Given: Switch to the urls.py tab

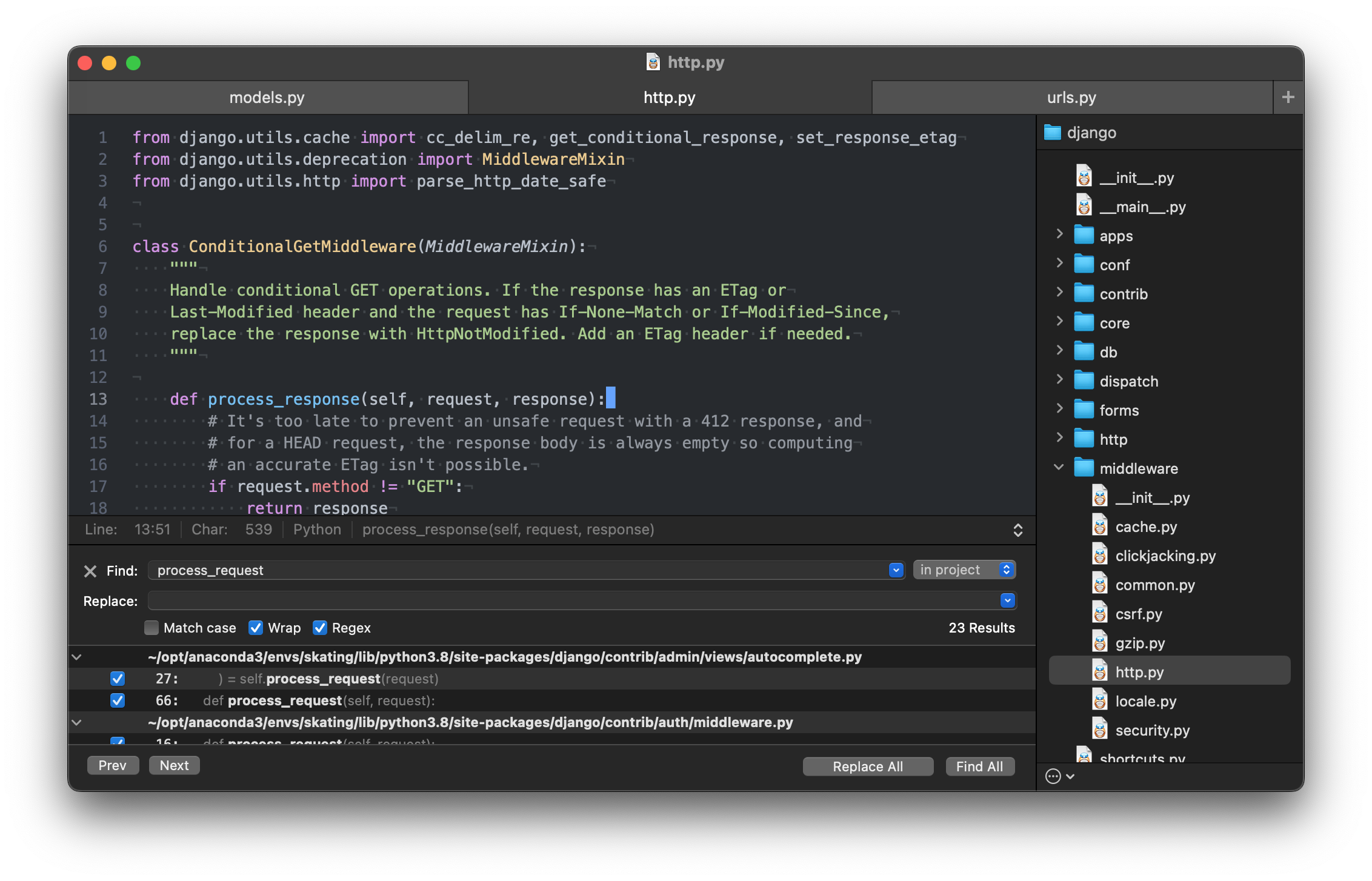Looking at the screenshot, I should 1071,98.
